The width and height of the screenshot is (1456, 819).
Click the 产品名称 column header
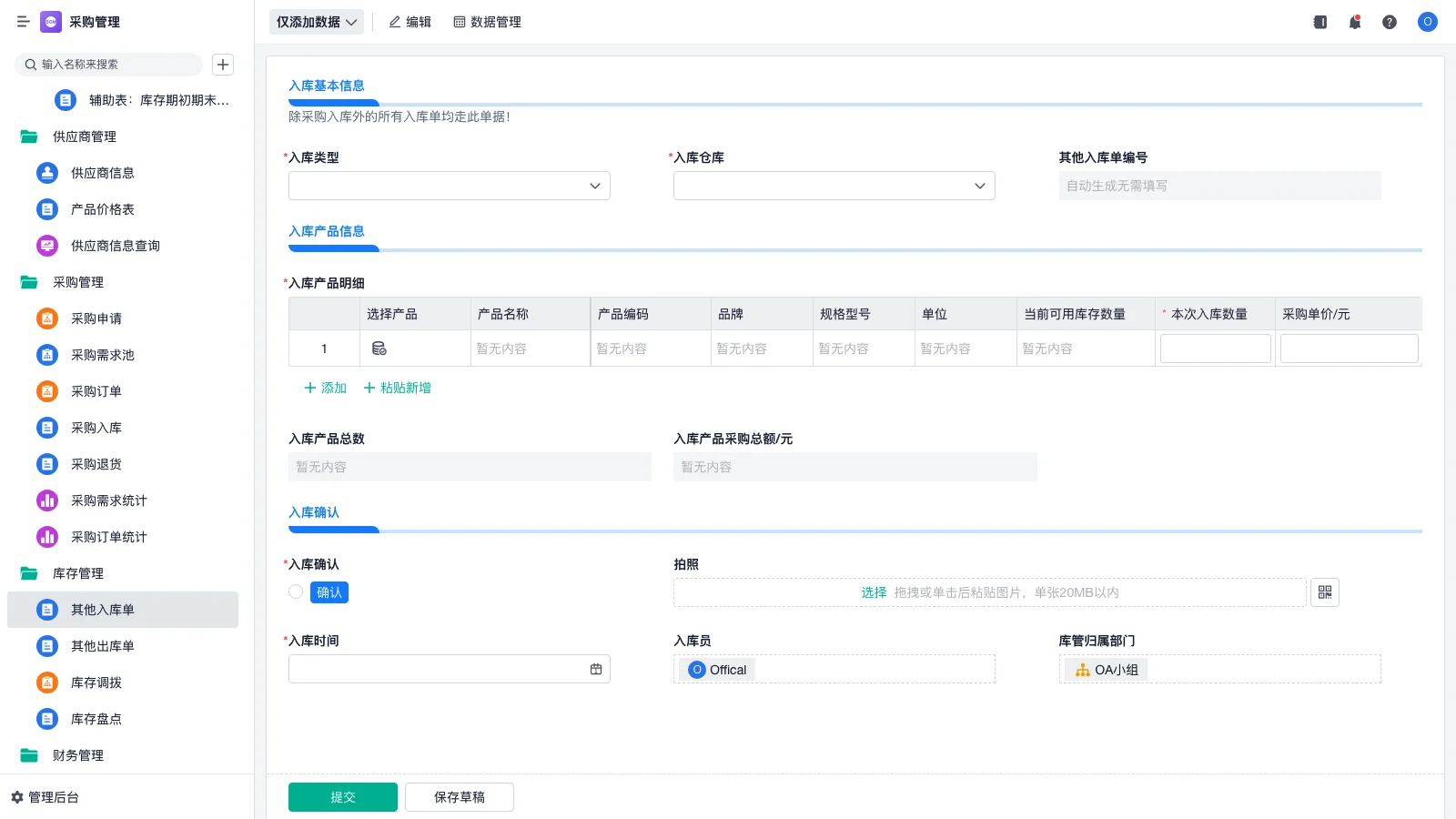tap(531, 314)
